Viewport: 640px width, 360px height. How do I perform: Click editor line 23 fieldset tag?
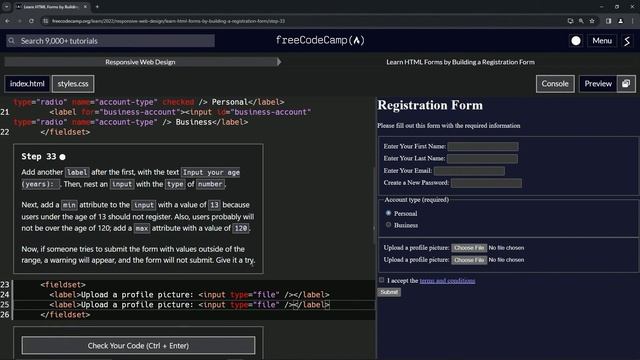coord(63,284)
